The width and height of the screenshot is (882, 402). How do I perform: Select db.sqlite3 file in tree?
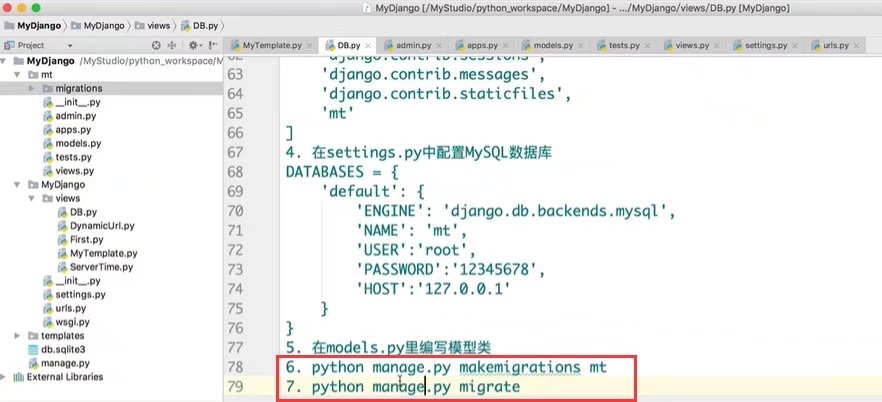62,350
